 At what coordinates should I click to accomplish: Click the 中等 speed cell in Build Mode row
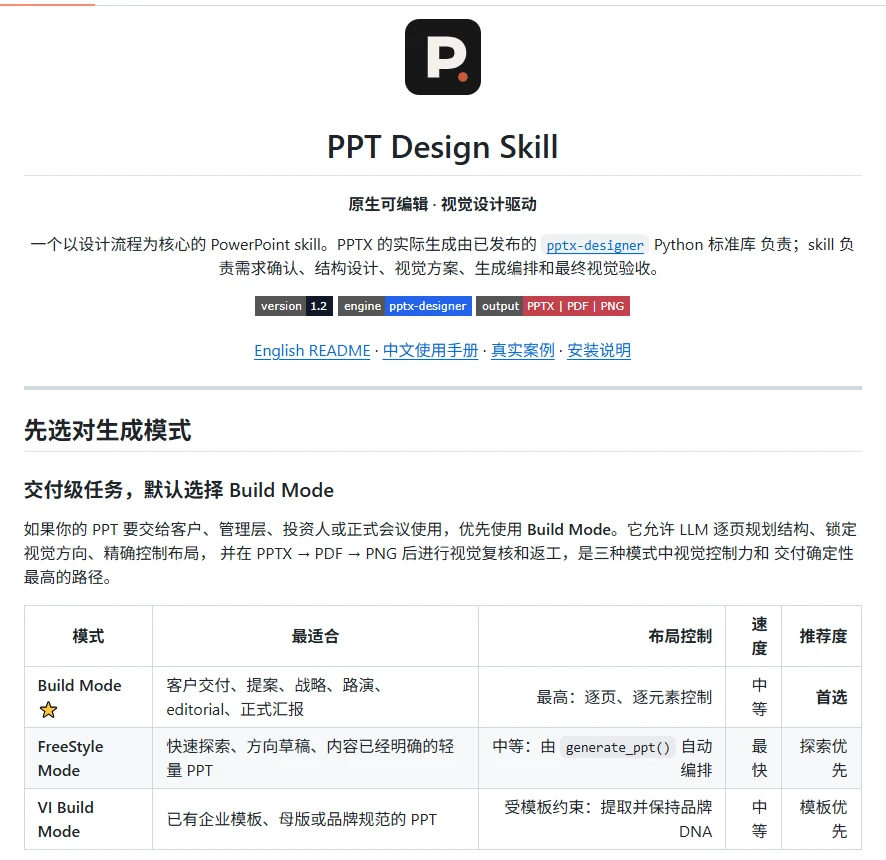click(x=753, y=697)
